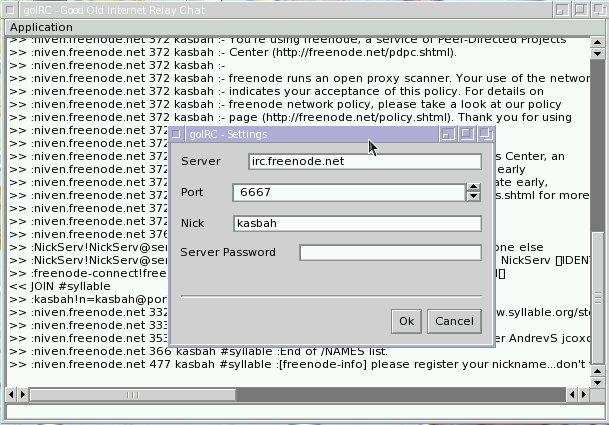Click the 'freenode network policy, please take a look' line

[285, 105]
